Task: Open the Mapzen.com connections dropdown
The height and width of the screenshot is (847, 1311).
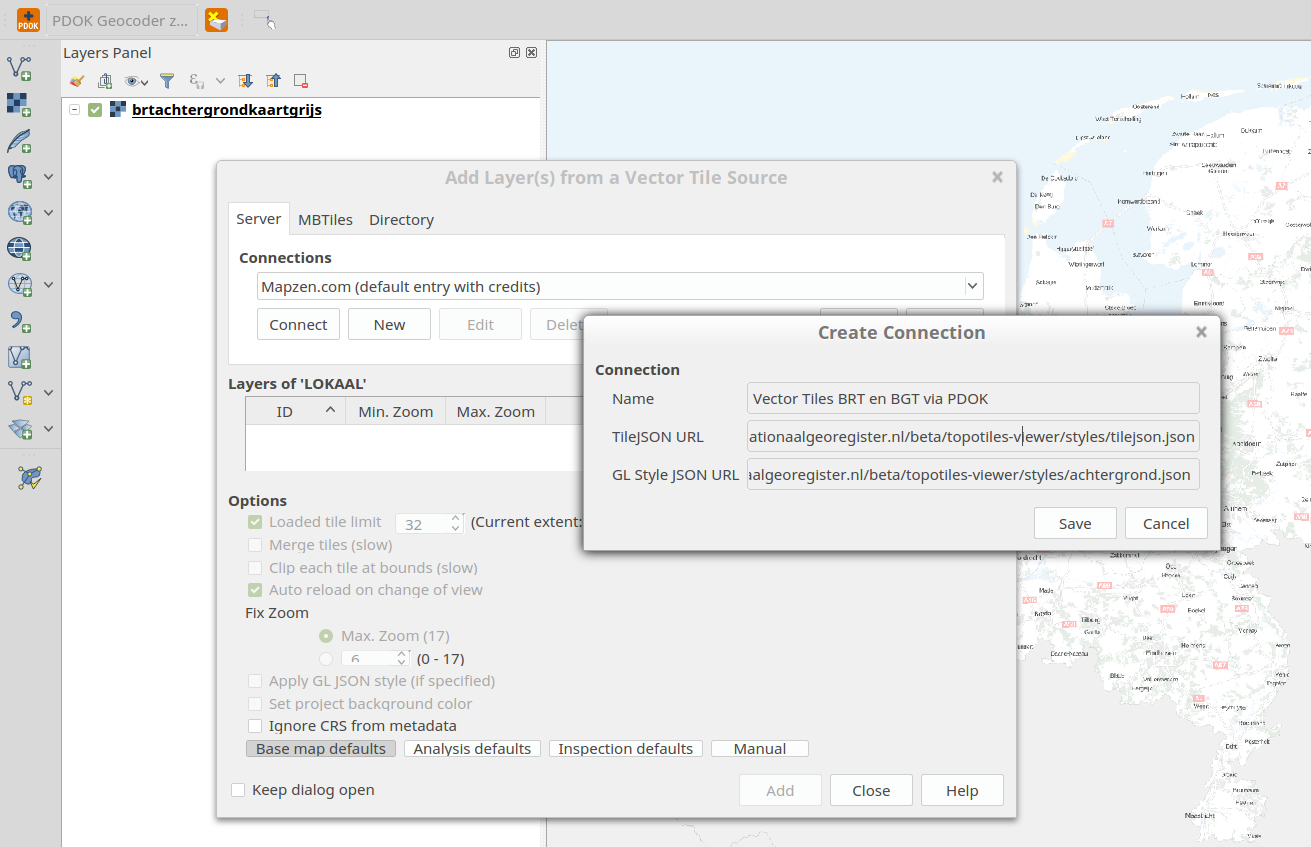Action: tap(620, 287)
